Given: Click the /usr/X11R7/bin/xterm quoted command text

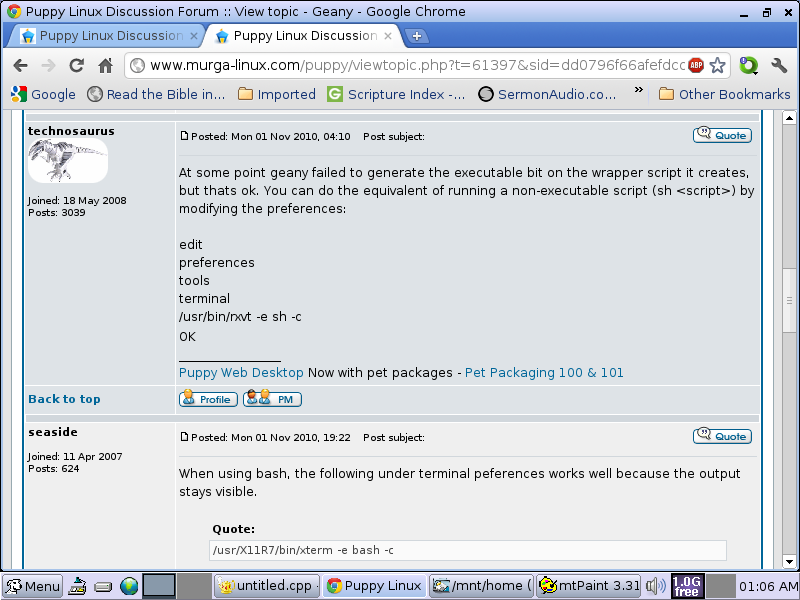Looking at the screenshot, I should coord(303,551).
